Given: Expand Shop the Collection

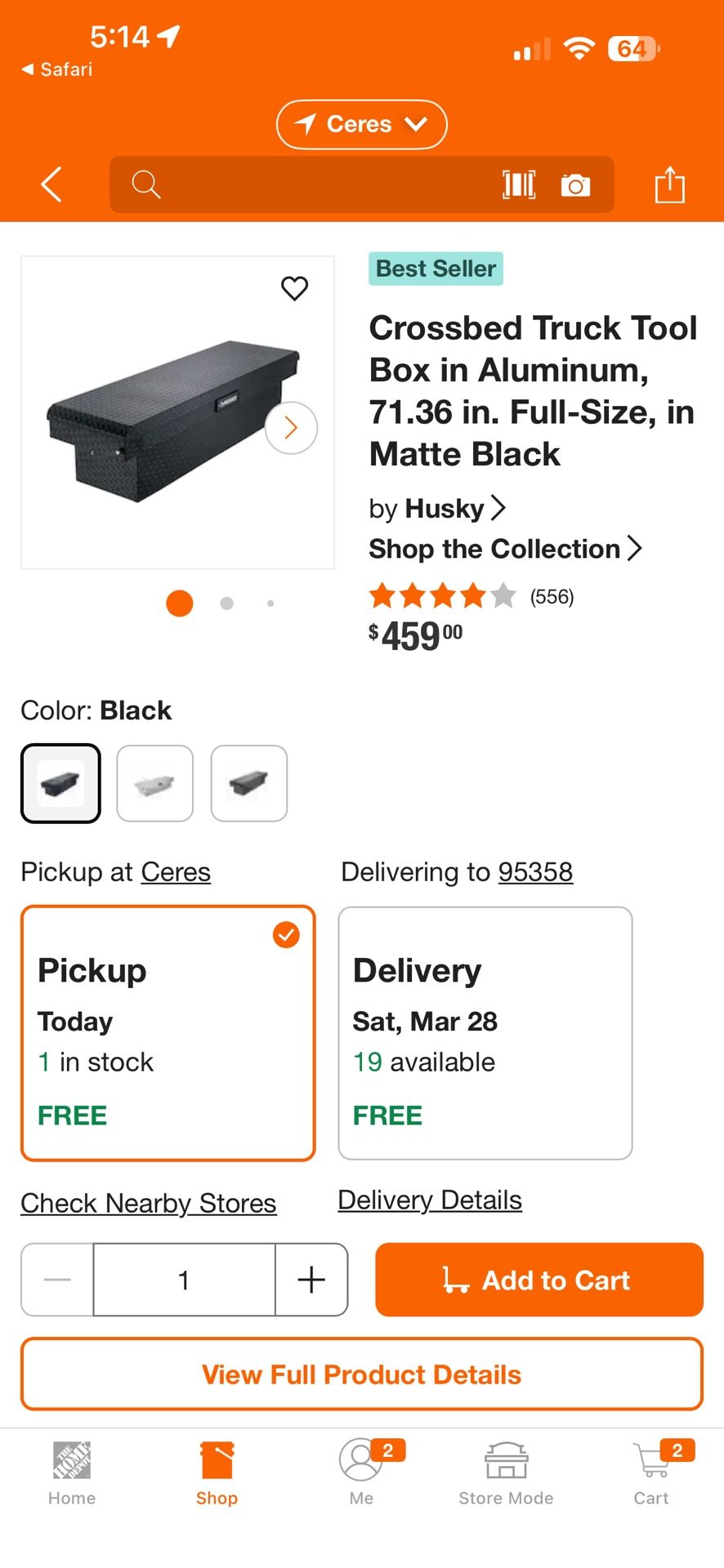Looking at the screenshot, I should tap(505, 549).
